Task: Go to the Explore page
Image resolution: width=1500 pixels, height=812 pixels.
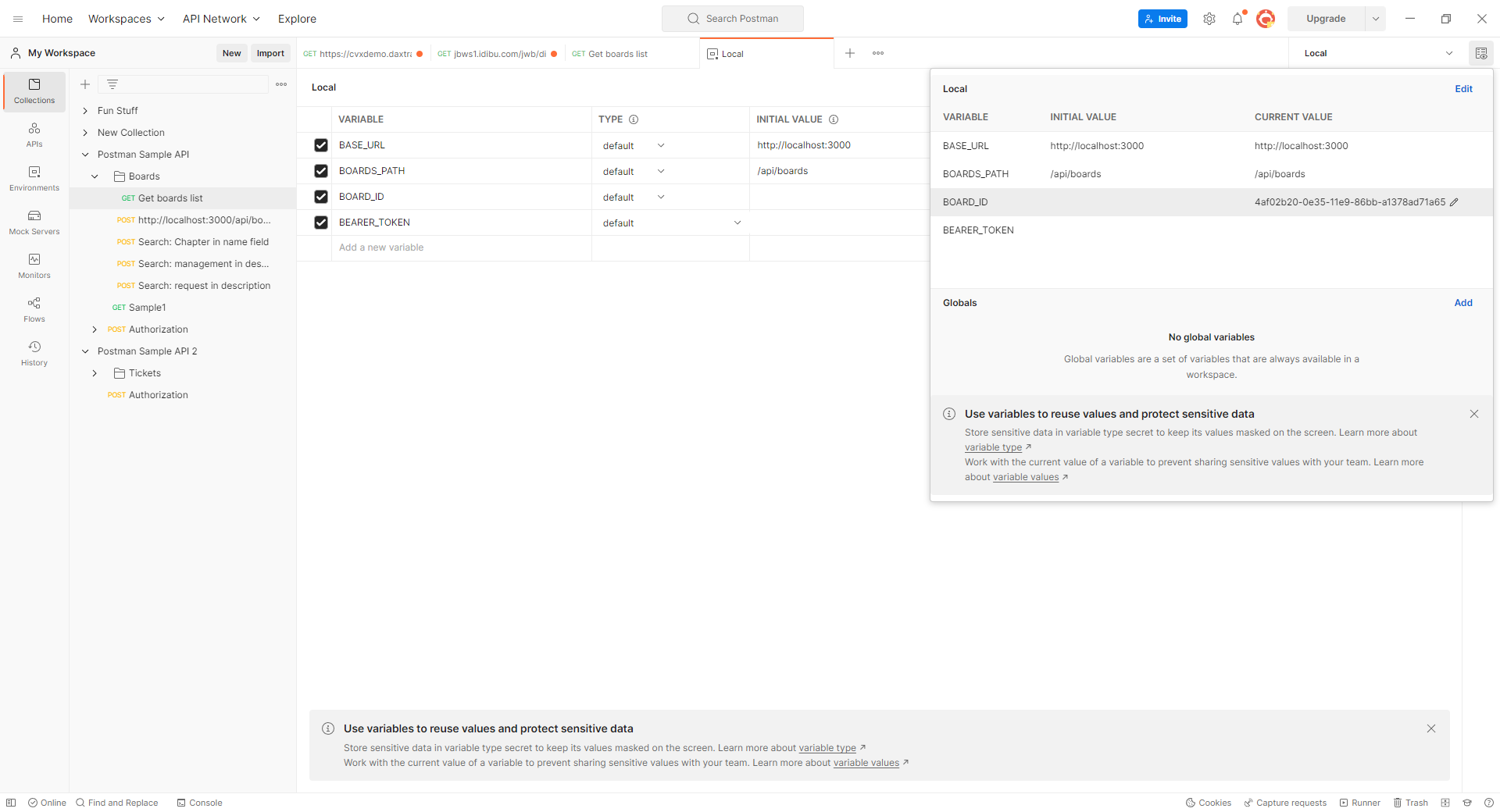Action: click(297, 19)
